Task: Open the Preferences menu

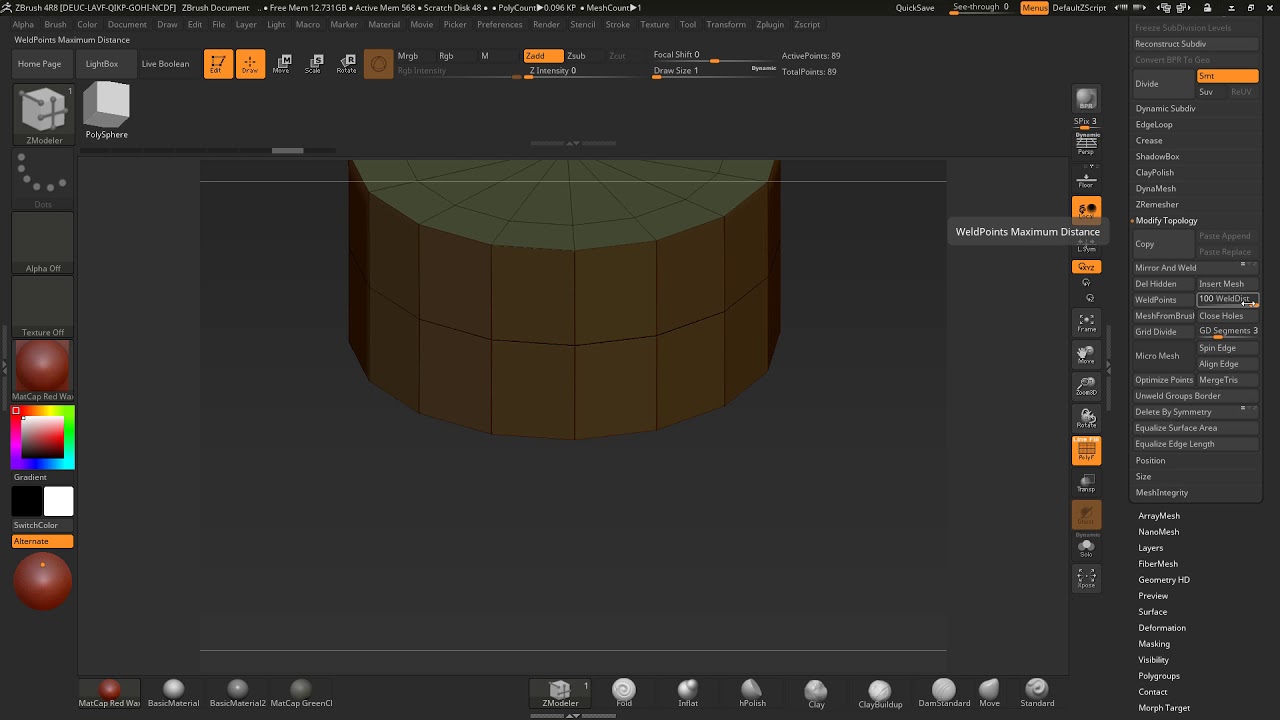Action: pyautogui.click(x=499, y=24)
